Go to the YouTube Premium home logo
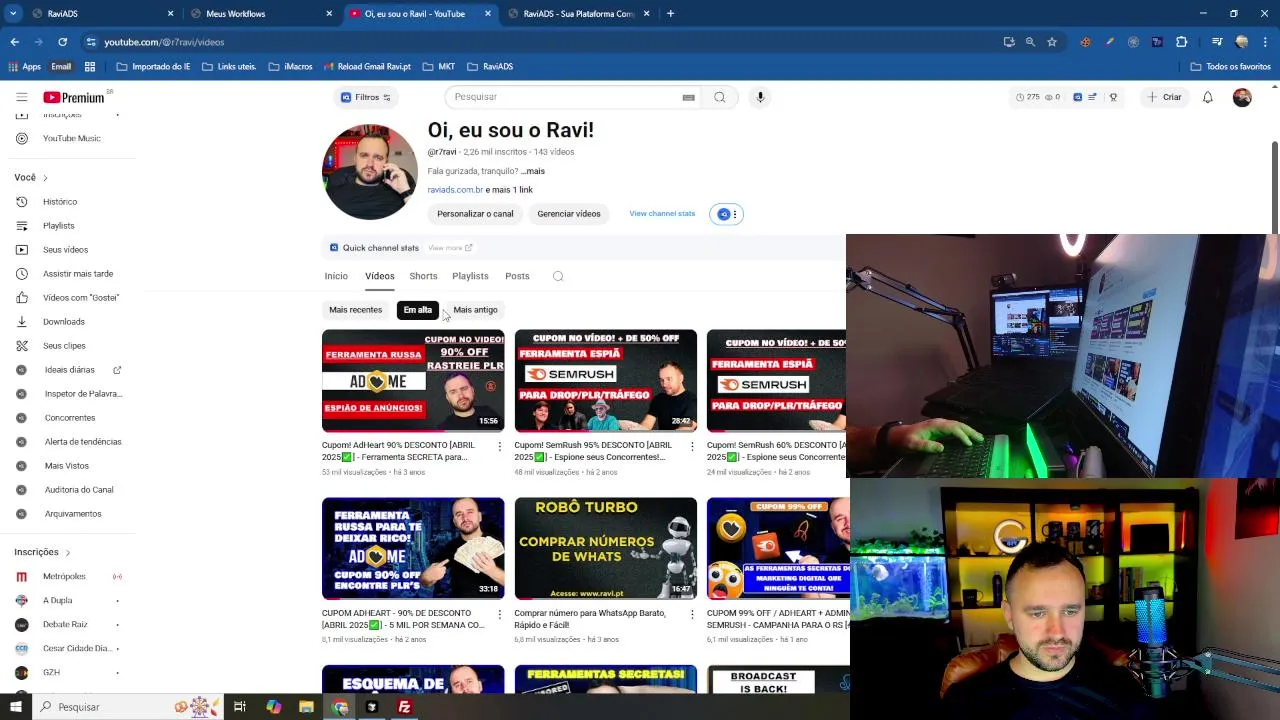Image resolution: width=1280 pixels, height=720 pixels. [73, 97]
